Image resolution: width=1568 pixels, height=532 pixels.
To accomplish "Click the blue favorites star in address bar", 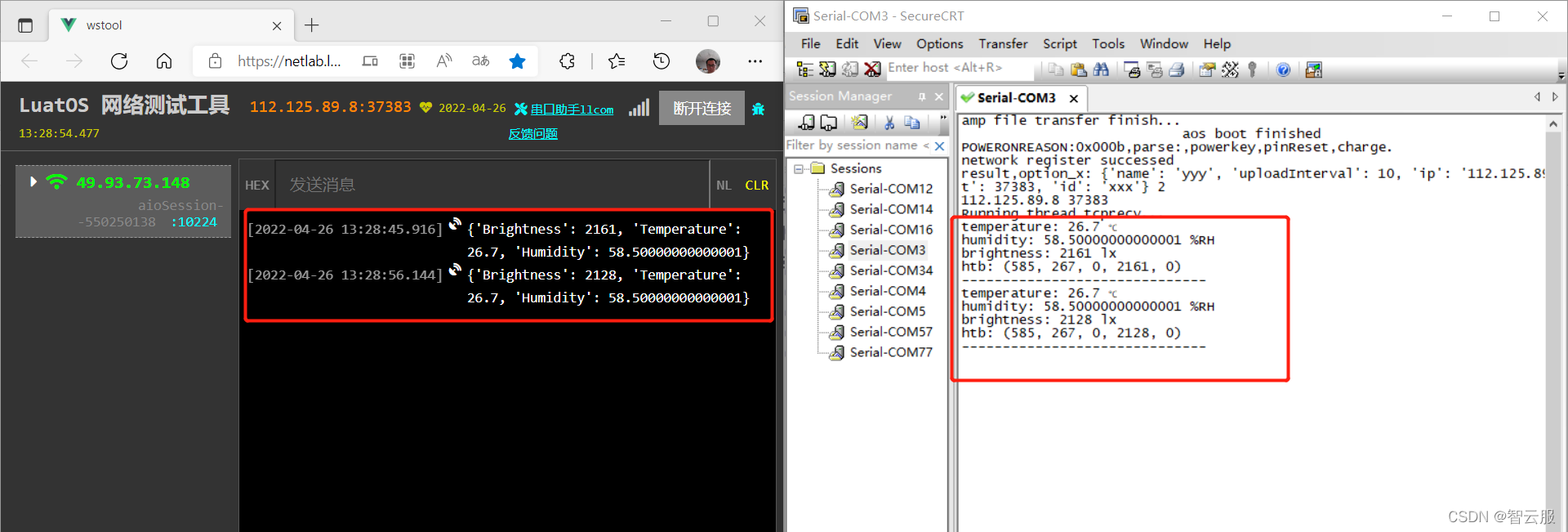I will coord(517,60).
